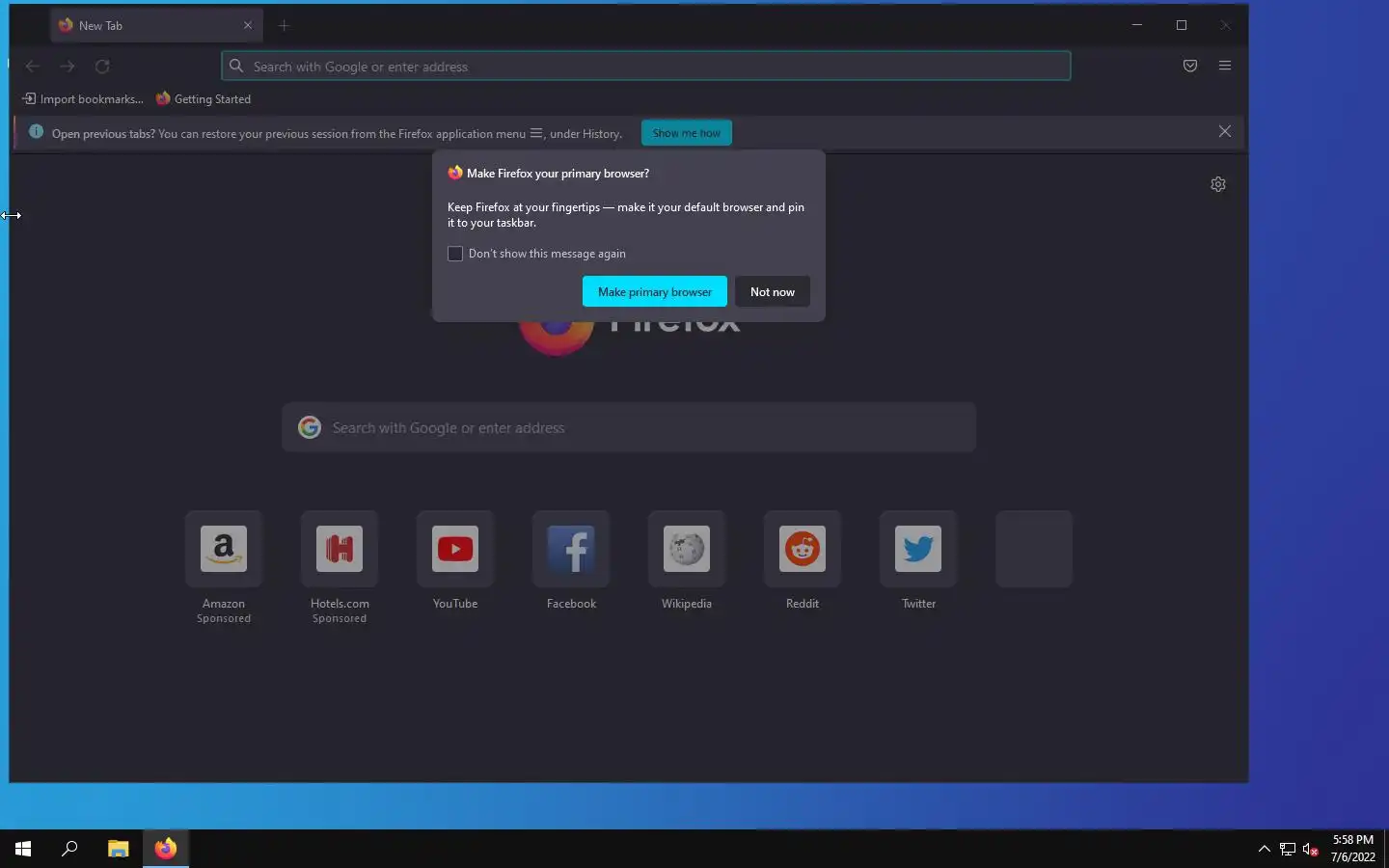Dismiss prompt with Not now
This screenshot has height=868, width=1389.
coord(773,291)
